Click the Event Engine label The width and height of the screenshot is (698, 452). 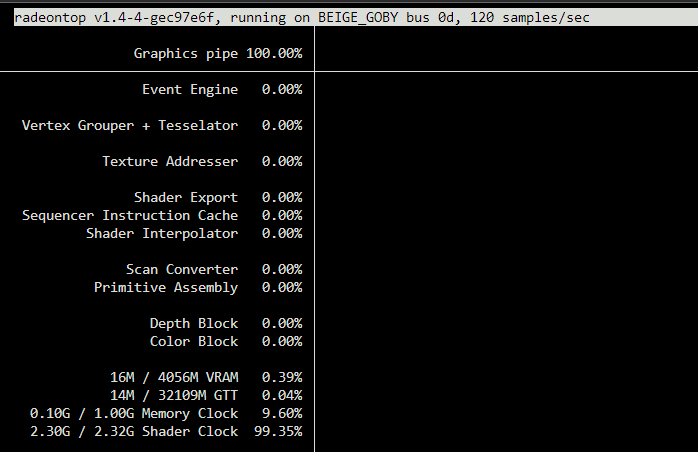tap(190, 90)
